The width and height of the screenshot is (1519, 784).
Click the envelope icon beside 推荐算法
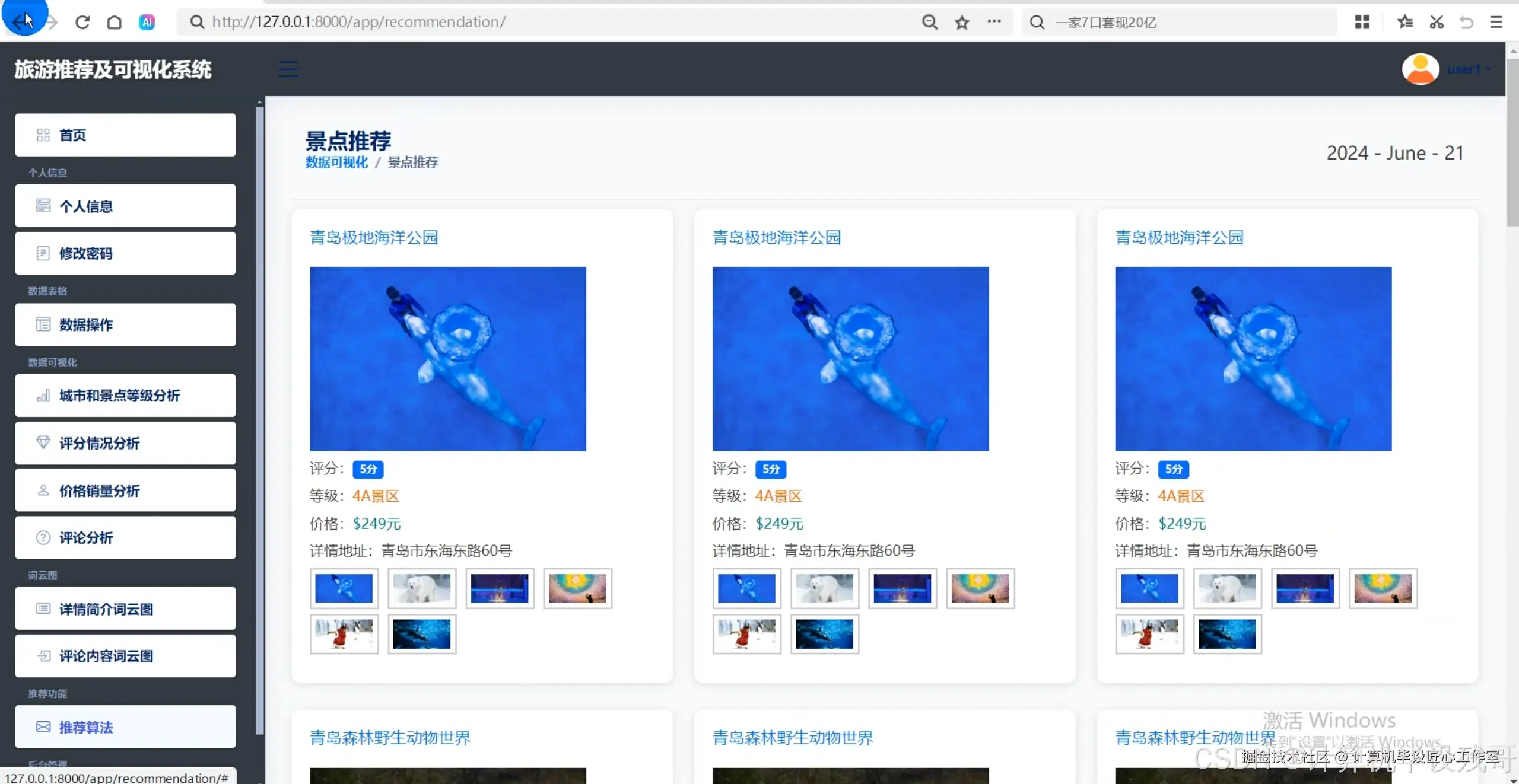point(43,727)
